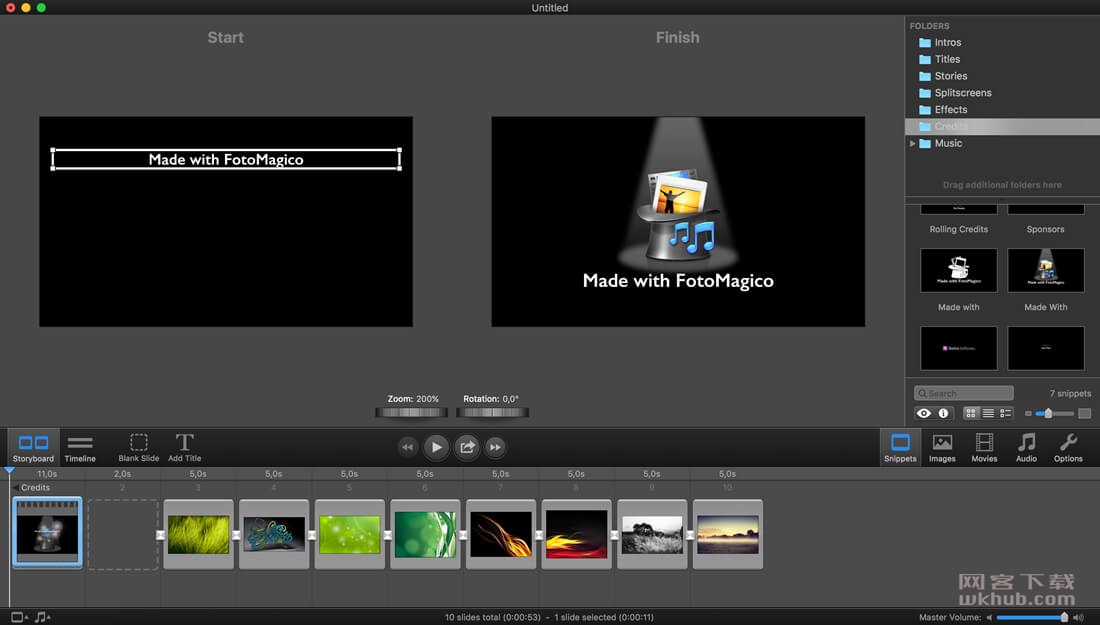1100x625 pixels.
Task: Open transition icon before red wave slide 8
Action: point(539,535)
